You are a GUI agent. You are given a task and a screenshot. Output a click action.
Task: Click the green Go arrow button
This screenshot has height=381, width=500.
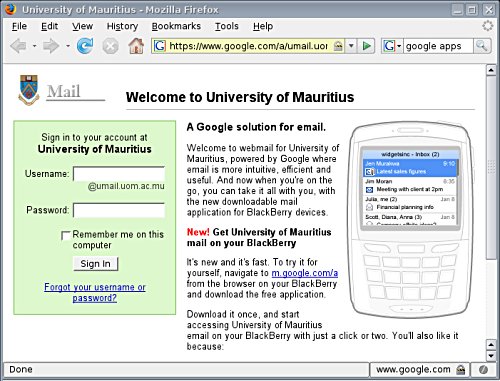pos(366,46)
